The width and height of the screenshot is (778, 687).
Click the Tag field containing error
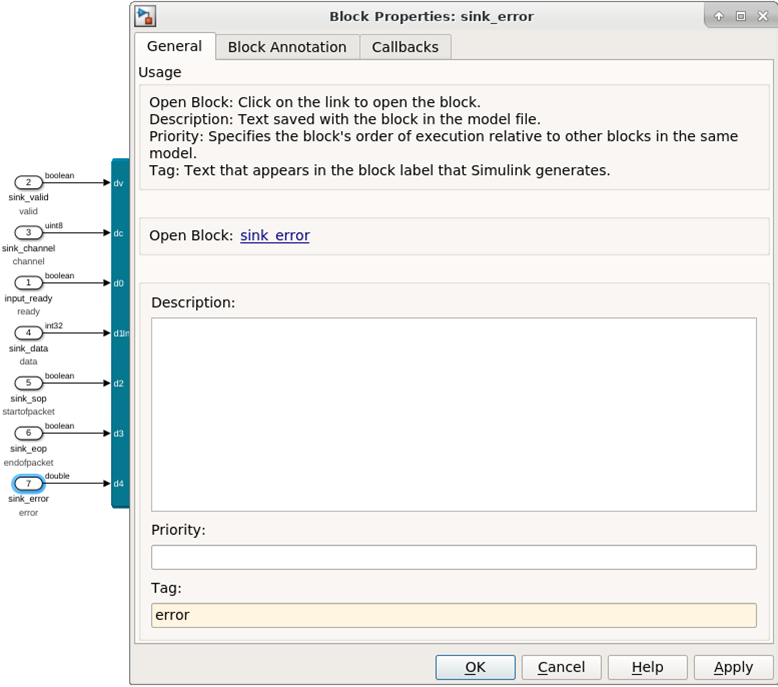[x=454, y=615]
